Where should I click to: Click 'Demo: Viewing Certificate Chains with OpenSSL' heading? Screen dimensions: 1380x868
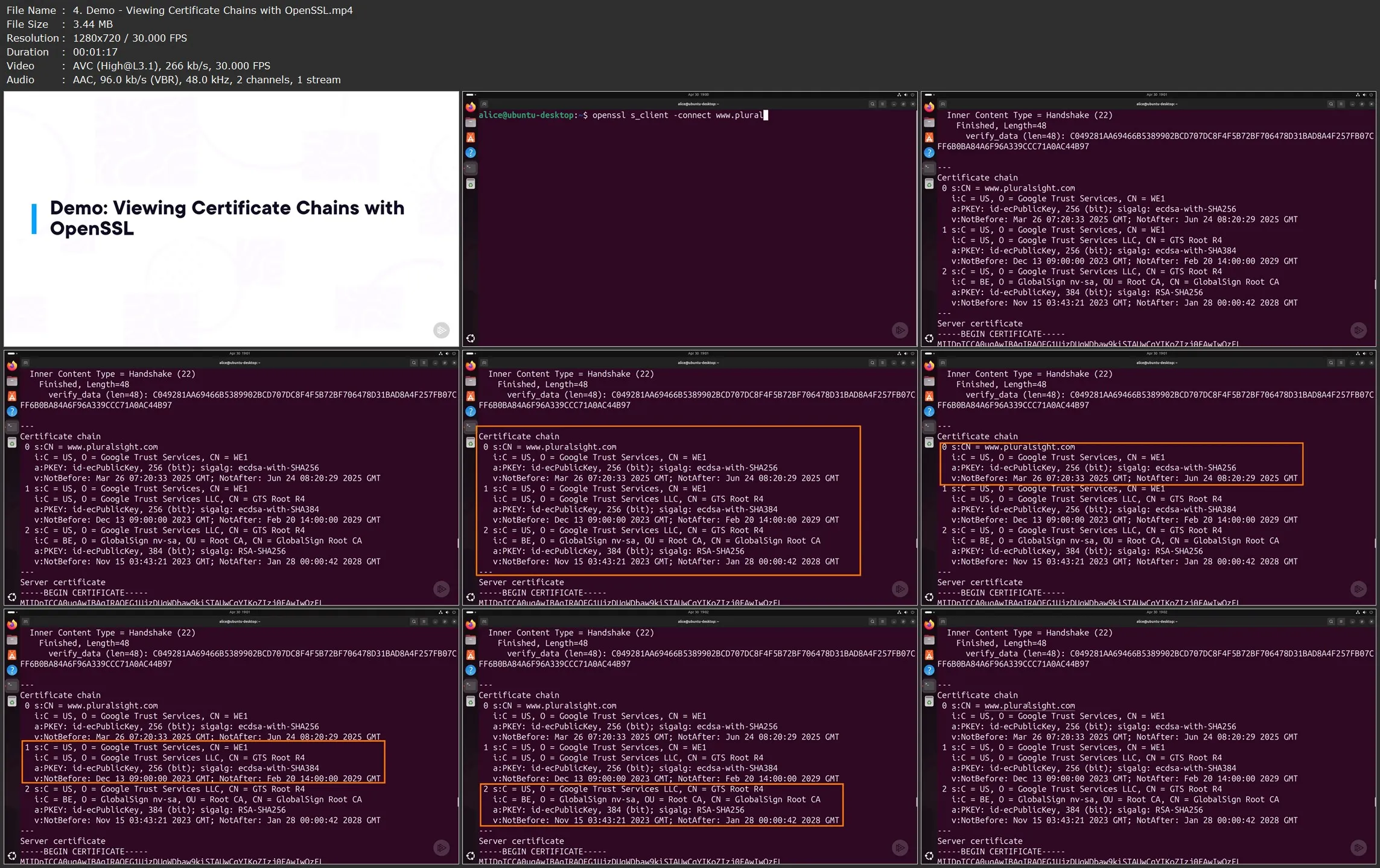[227, 218]
